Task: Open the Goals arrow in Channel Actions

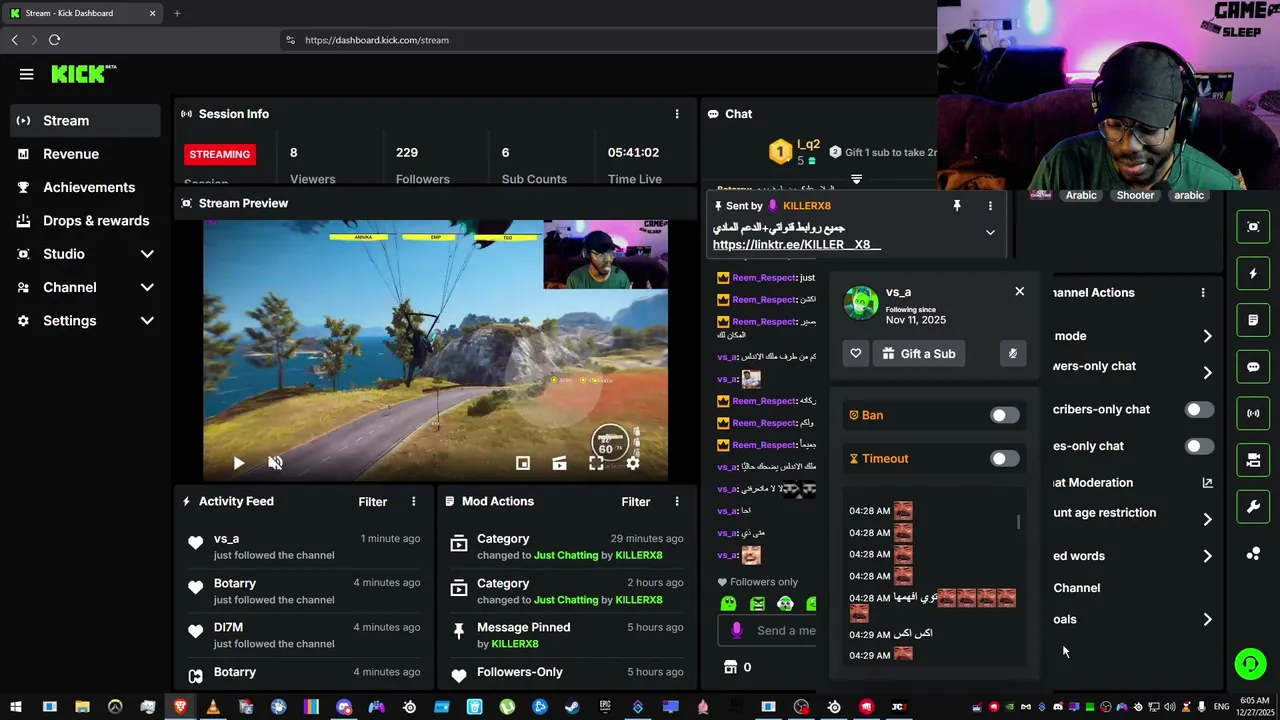Action: click(1207, 619)
